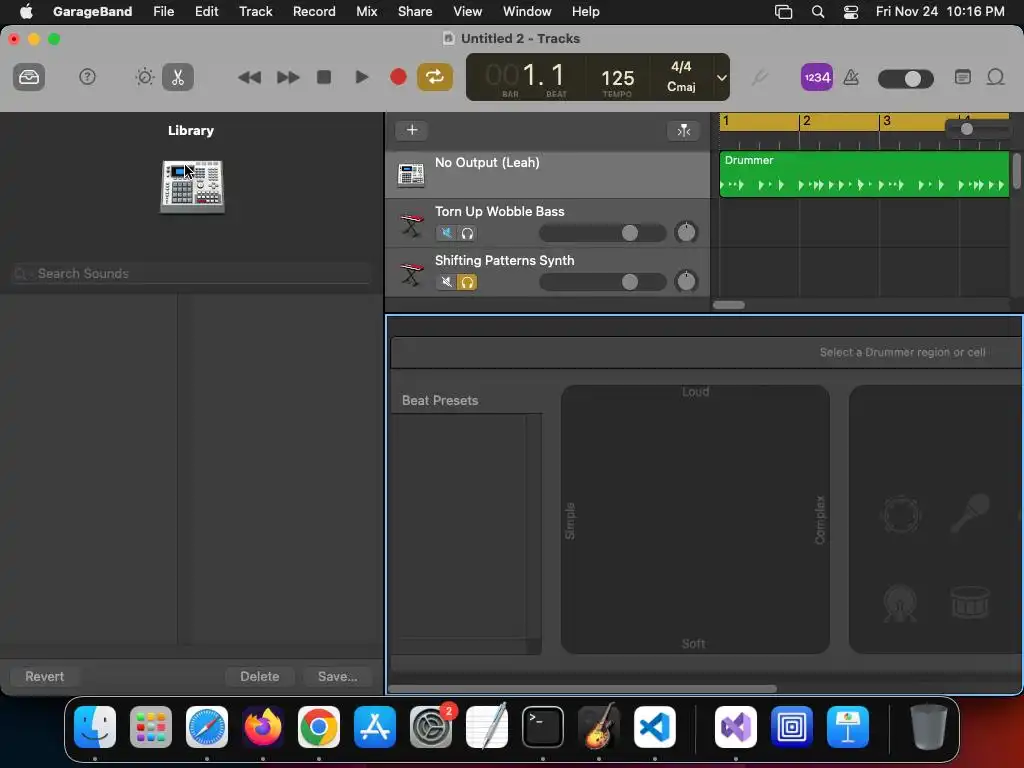Open Finder from the Dock
The width and height of the screenshot is (1024, 768).
click(95, 727)
